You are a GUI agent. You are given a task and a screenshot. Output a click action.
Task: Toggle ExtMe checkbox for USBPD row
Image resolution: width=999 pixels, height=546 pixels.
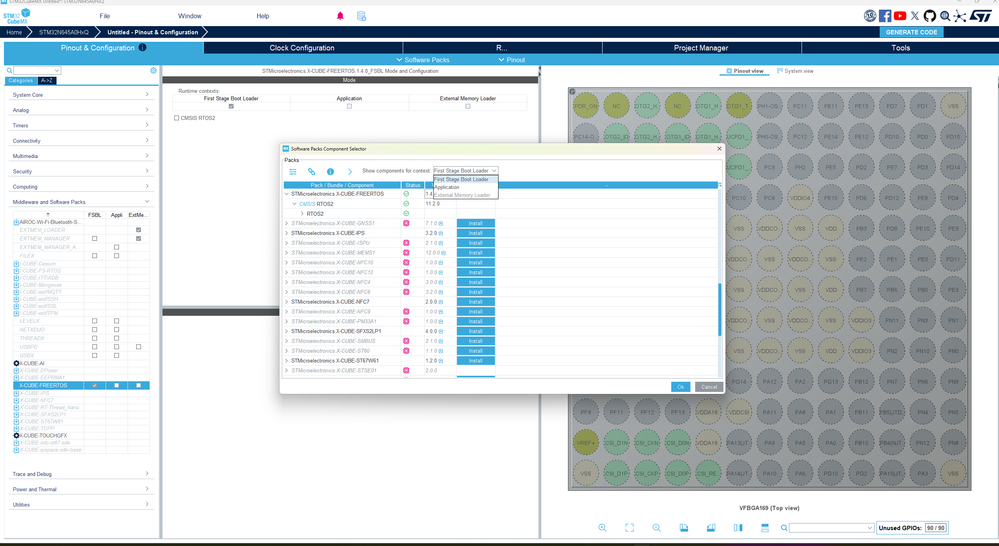pyautogui.click(x=138, y=347)
